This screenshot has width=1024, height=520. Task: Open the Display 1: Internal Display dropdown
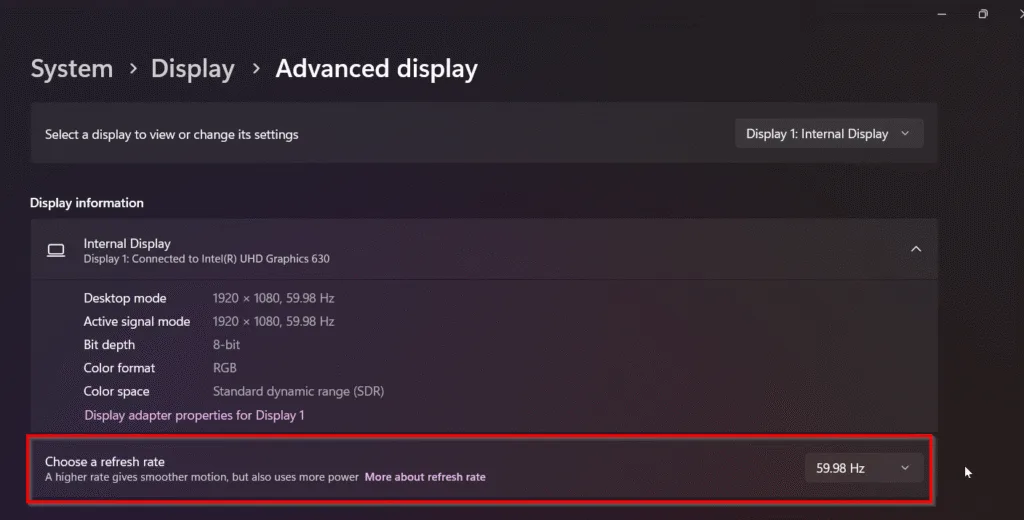click(828, 134)
